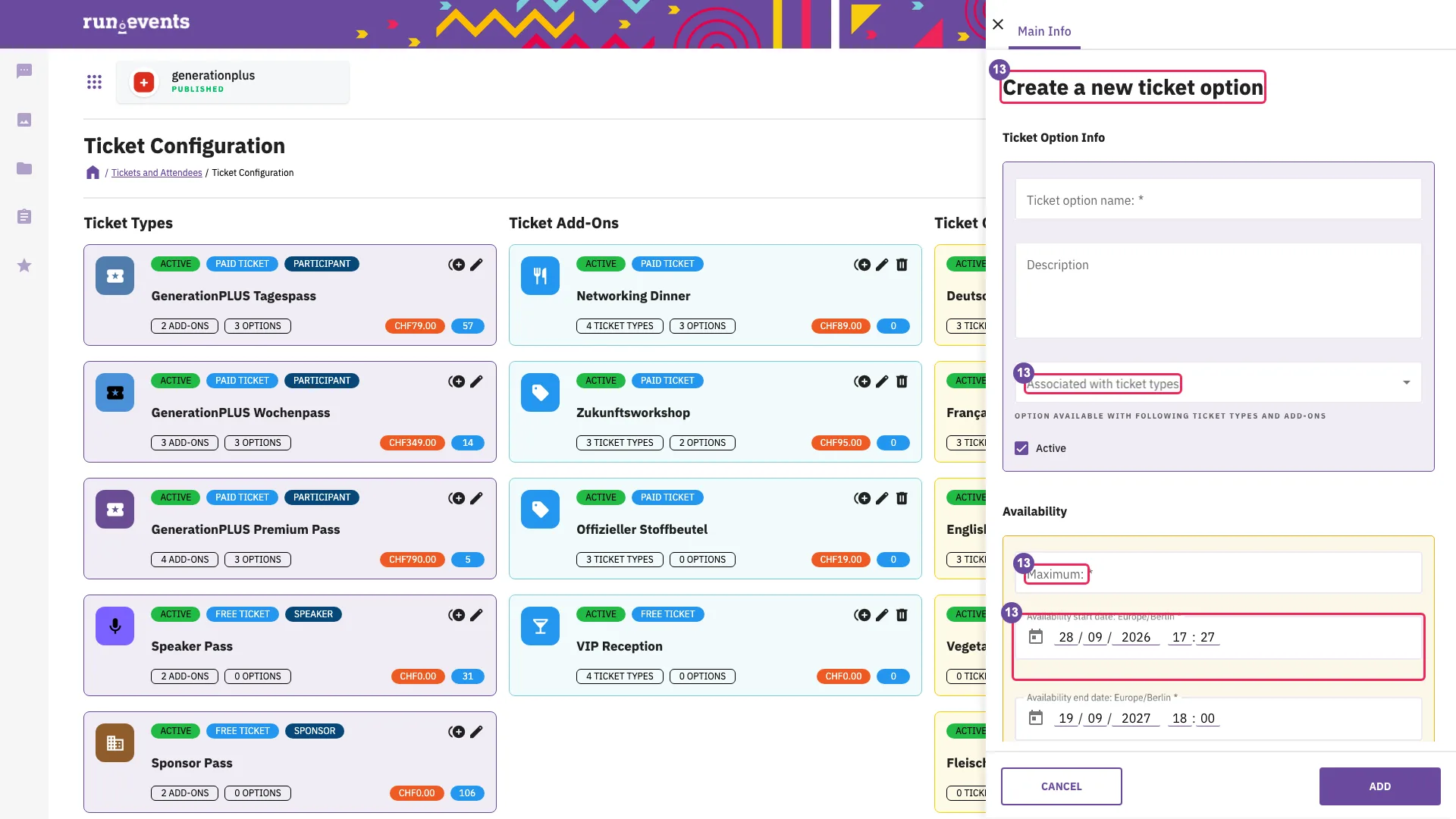Click the CANCEL button
Viewport: 1456px width, 819px height.
point(1061,786)
